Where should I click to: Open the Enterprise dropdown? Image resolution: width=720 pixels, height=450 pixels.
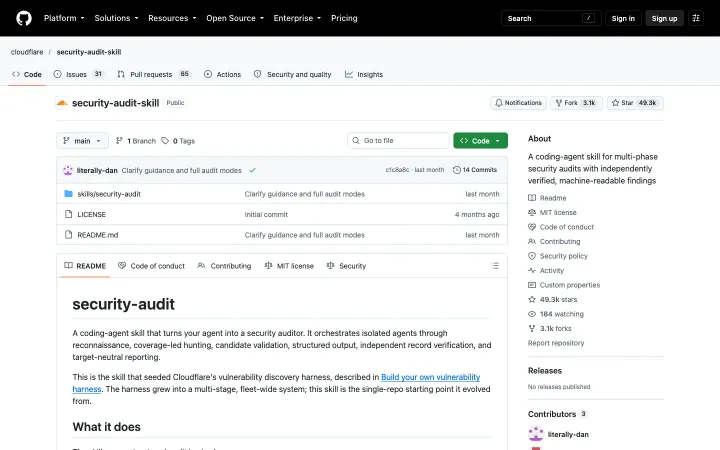point(297,18)
